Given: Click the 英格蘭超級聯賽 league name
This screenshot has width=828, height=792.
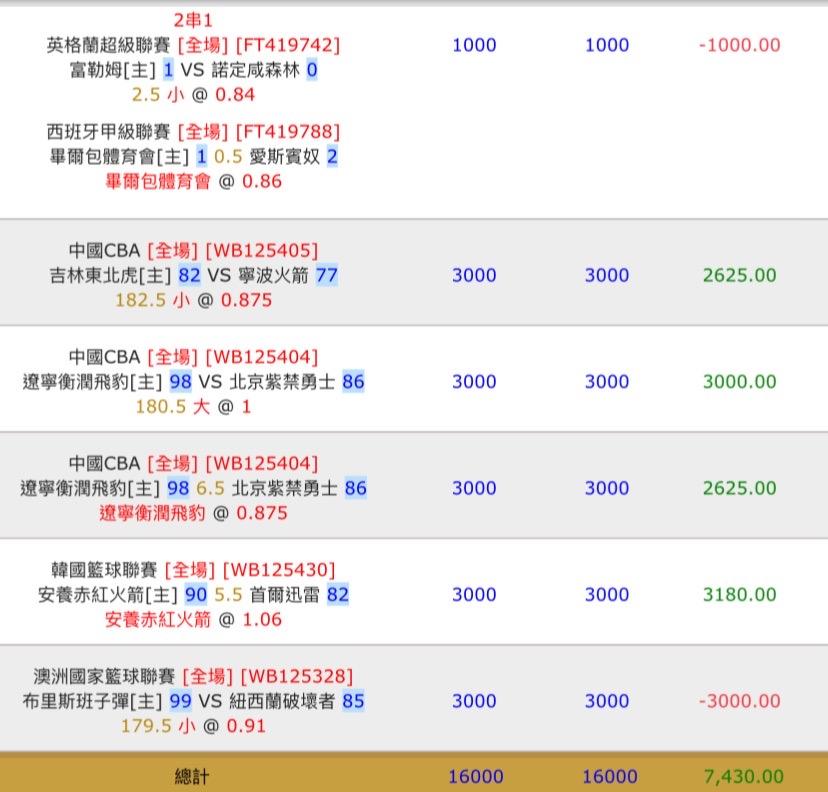Looking at the screenshot, I should pos(109,45).
